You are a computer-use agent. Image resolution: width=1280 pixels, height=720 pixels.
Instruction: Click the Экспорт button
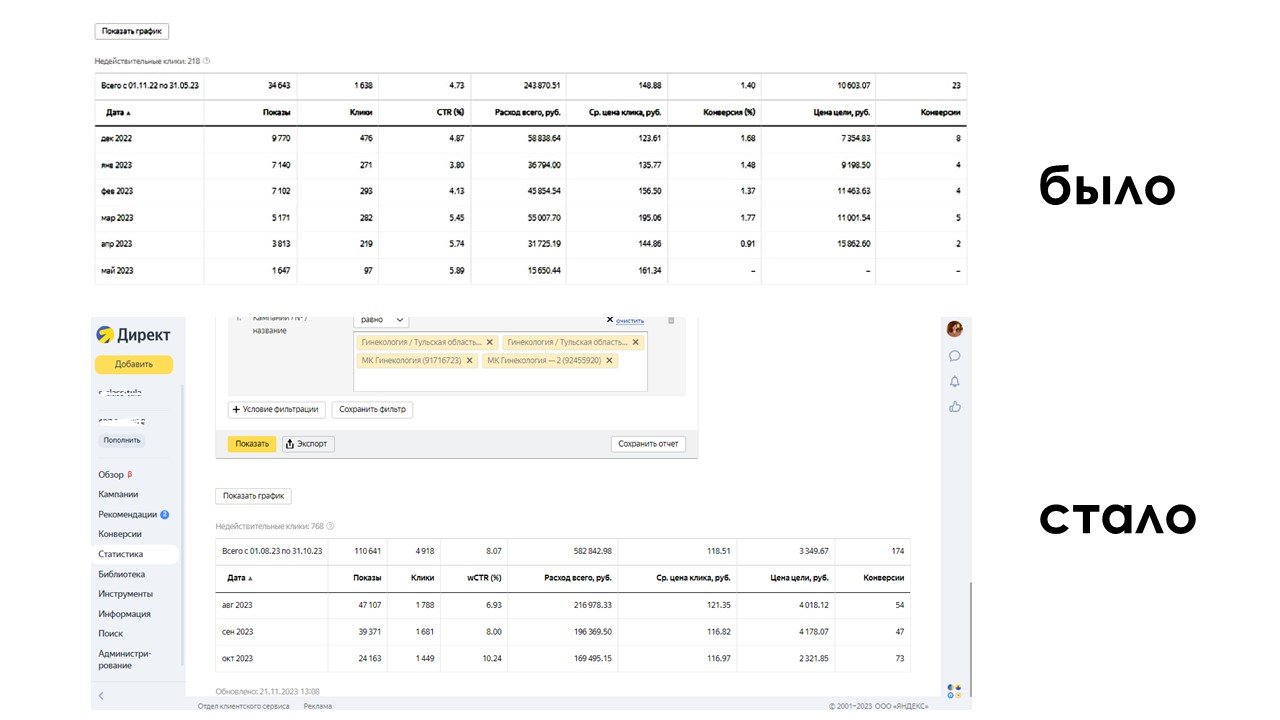coord(308,444)
